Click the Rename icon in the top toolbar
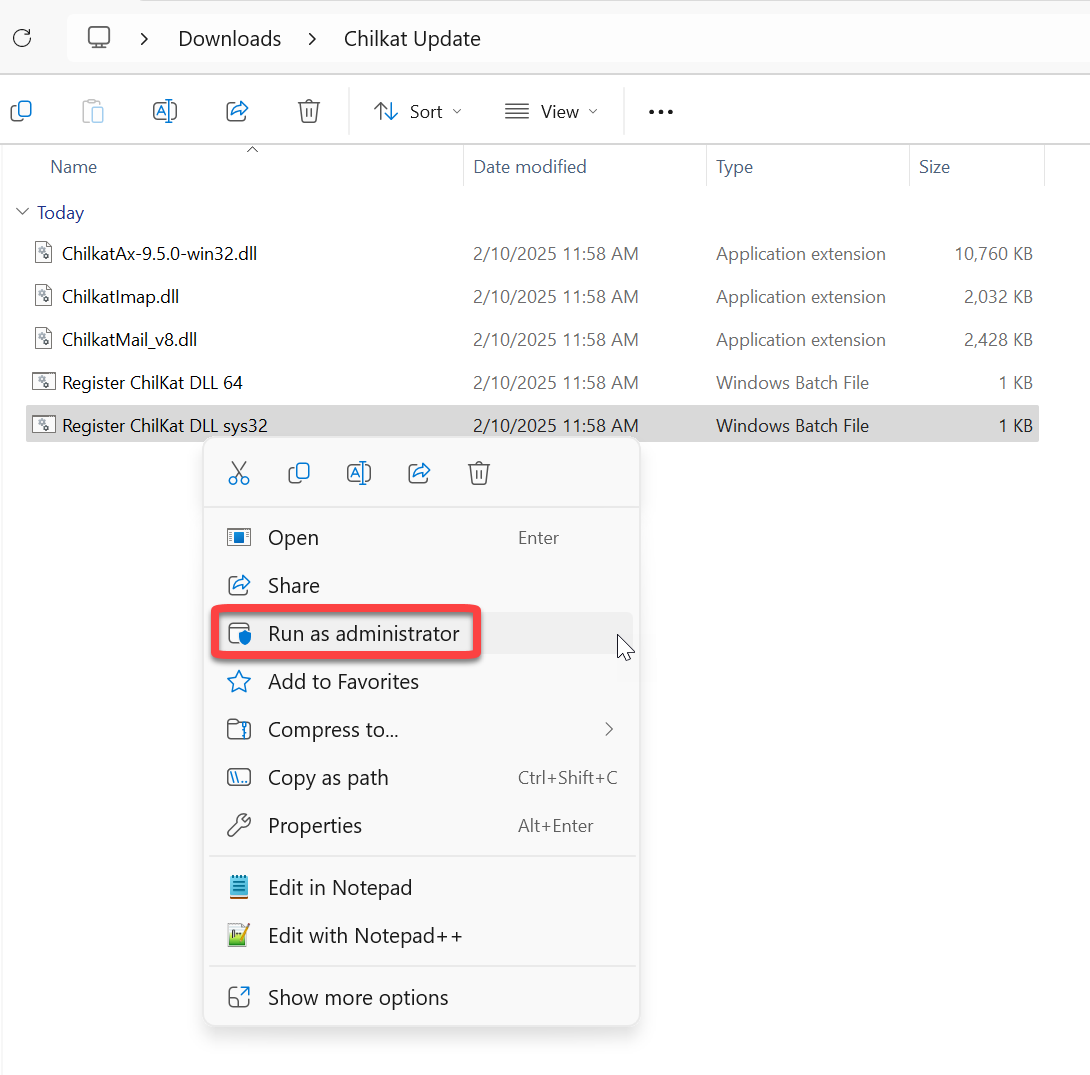 (x=165, y=111)
